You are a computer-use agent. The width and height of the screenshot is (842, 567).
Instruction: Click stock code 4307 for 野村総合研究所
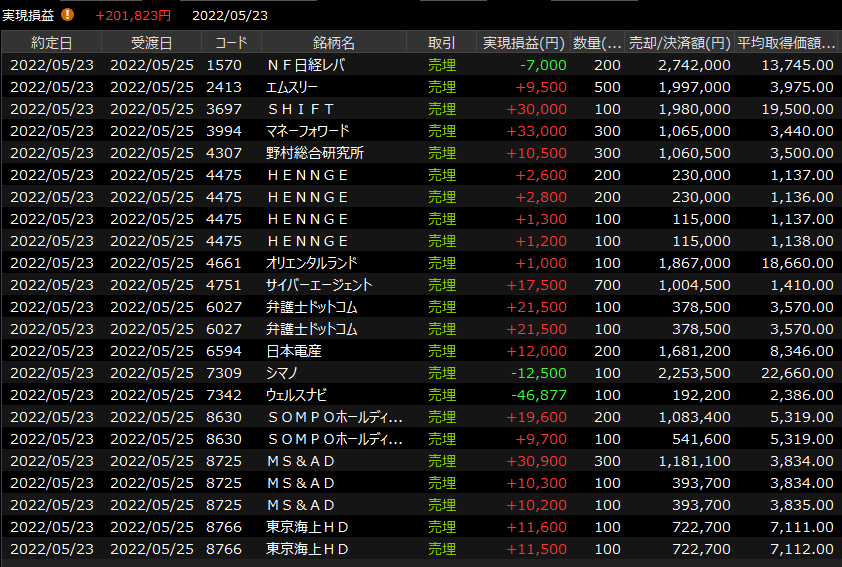223,153
